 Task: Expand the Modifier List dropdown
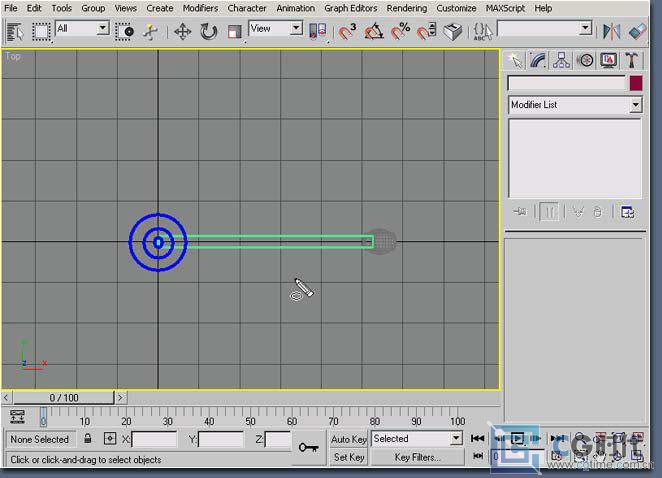(x=635, y=105)
